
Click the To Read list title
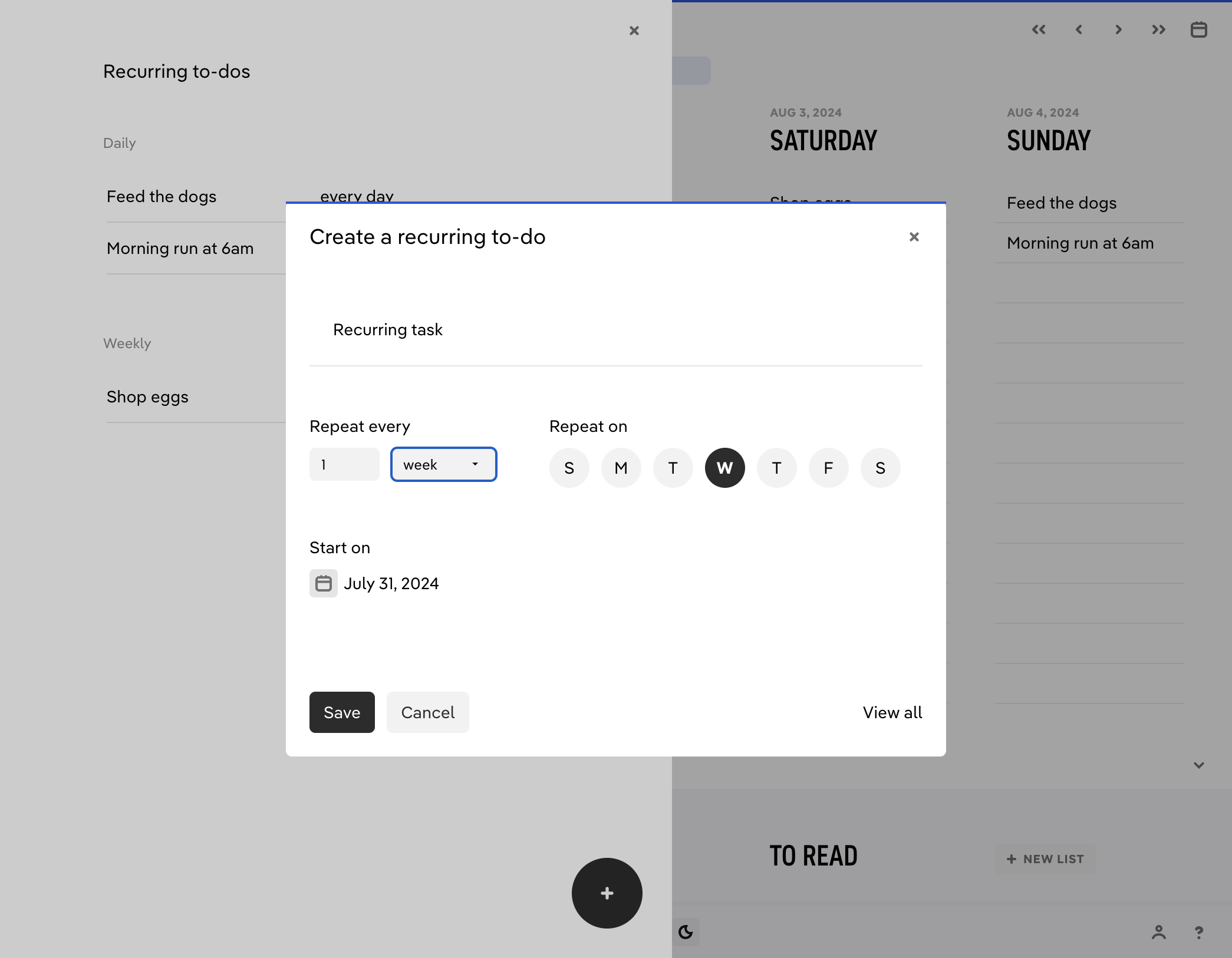coord(813,855)
